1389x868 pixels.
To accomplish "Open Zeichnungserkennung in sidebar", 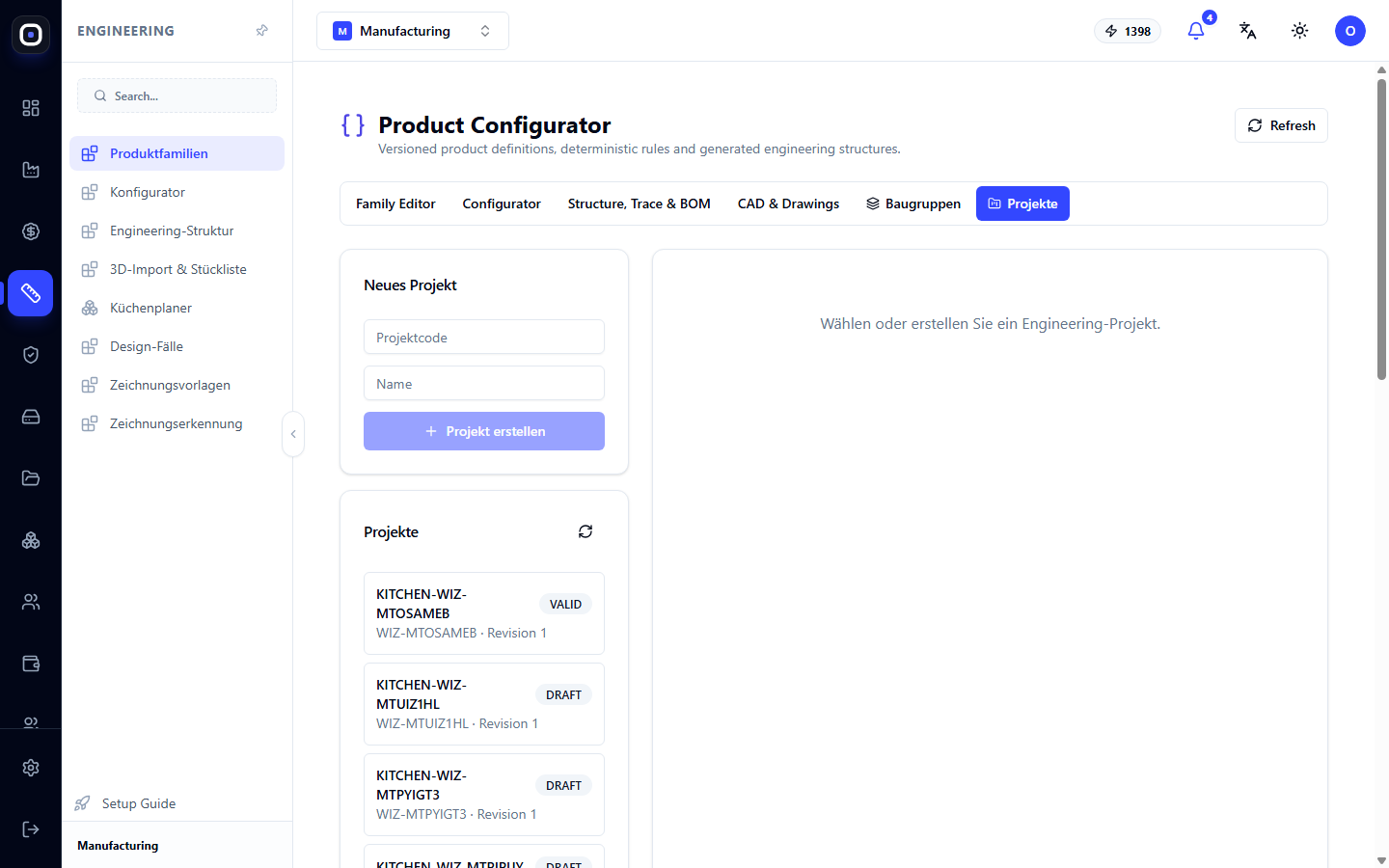I will tap(177, 423).
